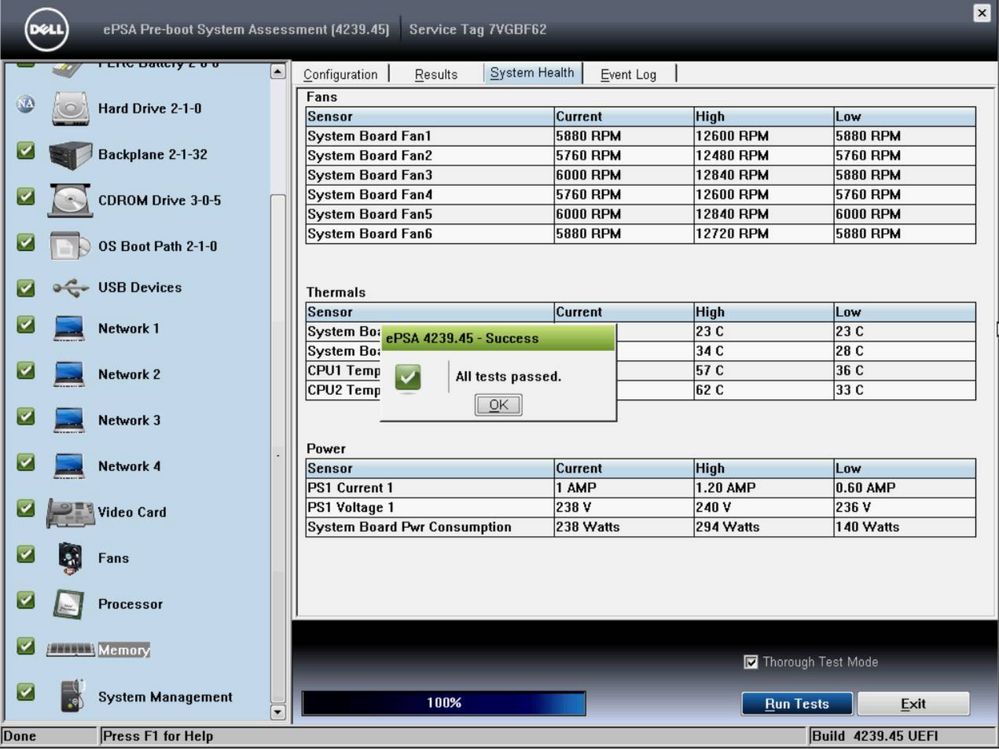Click the Backplane 2-1-32 device icon
999x749 pixels.
tap(71, 155)
